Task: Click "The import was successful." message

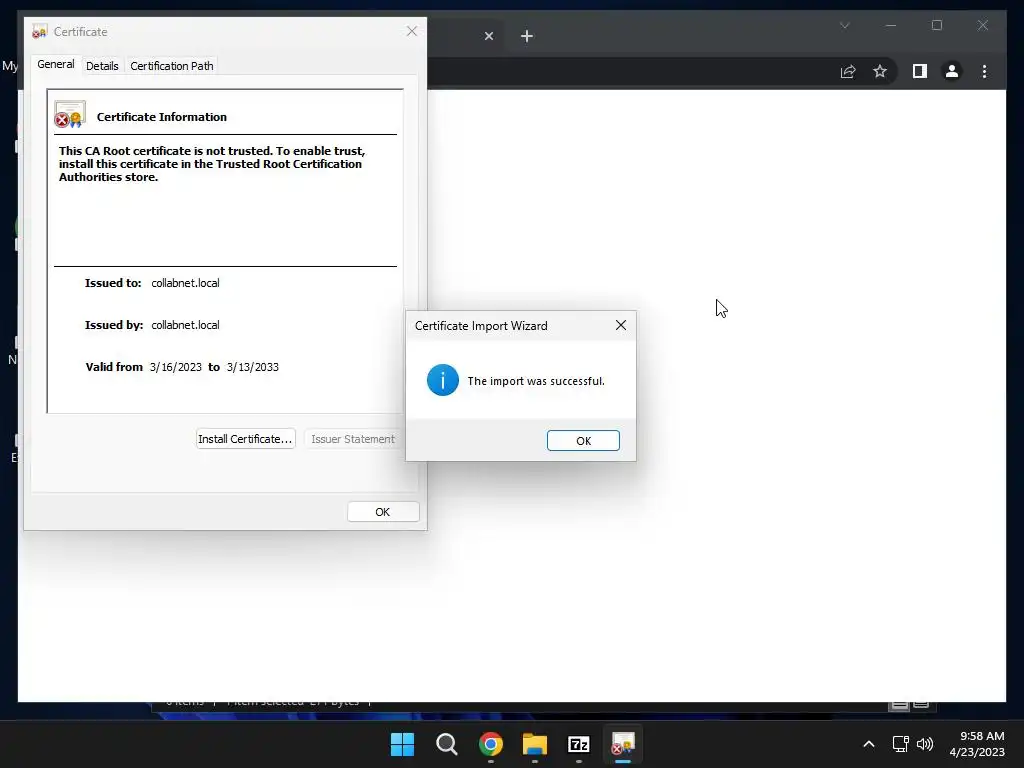Action: (x=536, y=381)
